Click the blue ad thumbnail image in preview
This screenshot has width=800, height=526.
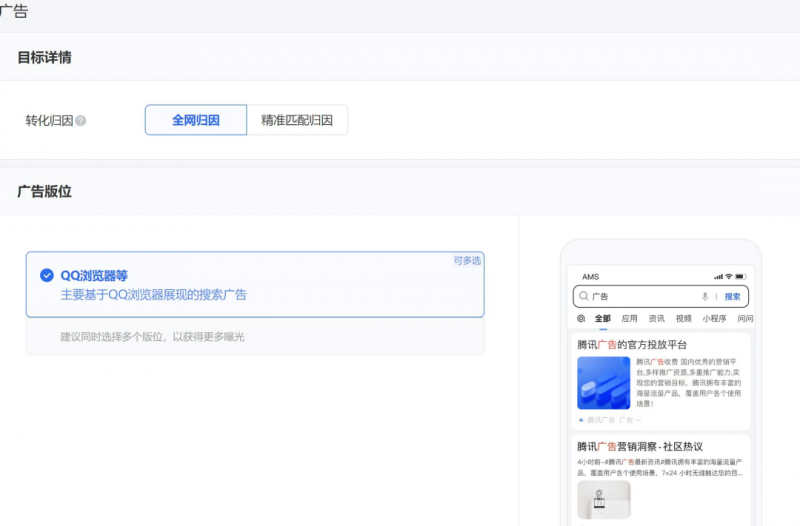tap(603, 383)
